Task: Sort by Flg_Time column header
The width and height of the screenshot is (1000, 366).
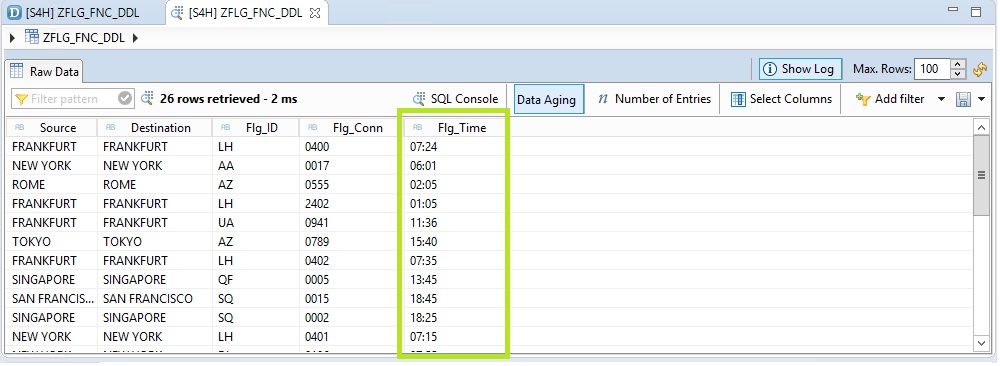Action: [x=455, y=128]
